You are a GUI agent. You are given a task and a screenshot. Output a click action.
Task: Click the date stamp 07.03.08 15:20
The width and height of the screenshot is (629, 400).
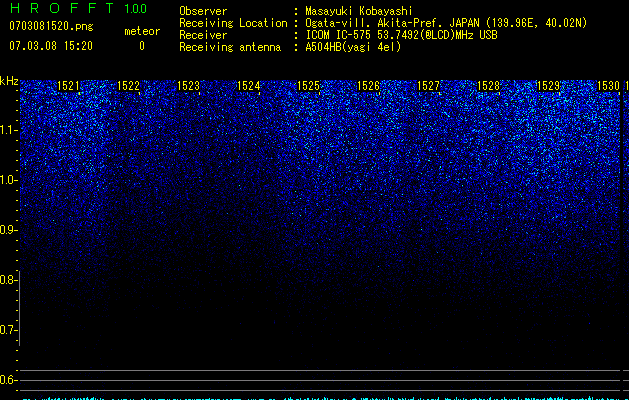tap(51, 46)
